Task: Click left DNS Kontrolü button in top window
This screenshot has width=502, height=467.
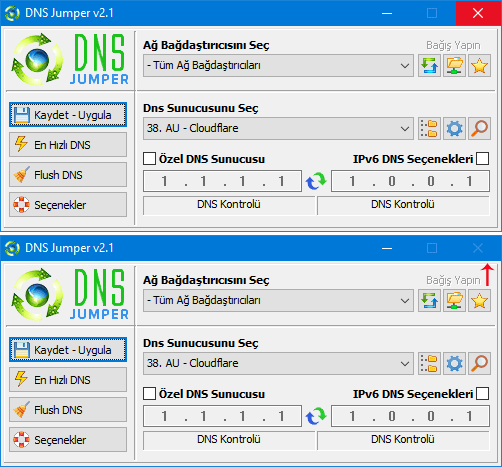Action: point(229,205)
